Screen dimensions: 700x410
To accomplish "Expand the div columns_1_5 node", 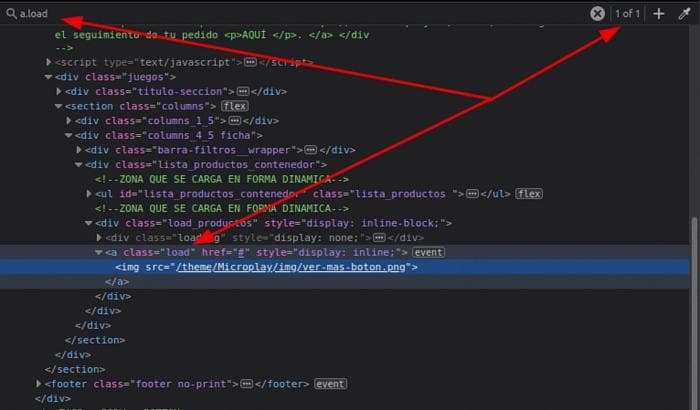I will tap(68, 121).
